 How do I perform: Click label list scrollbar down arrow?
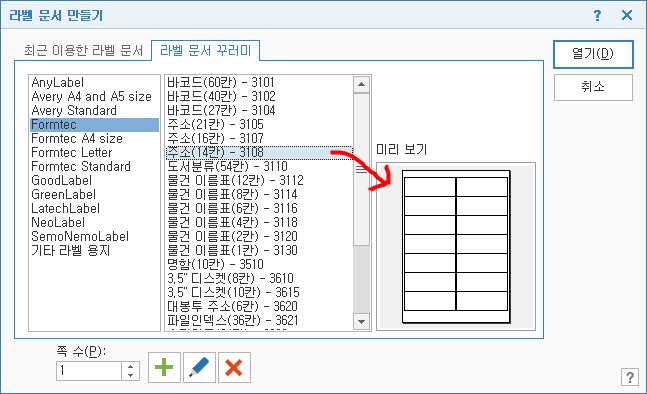tap(361, 321)
